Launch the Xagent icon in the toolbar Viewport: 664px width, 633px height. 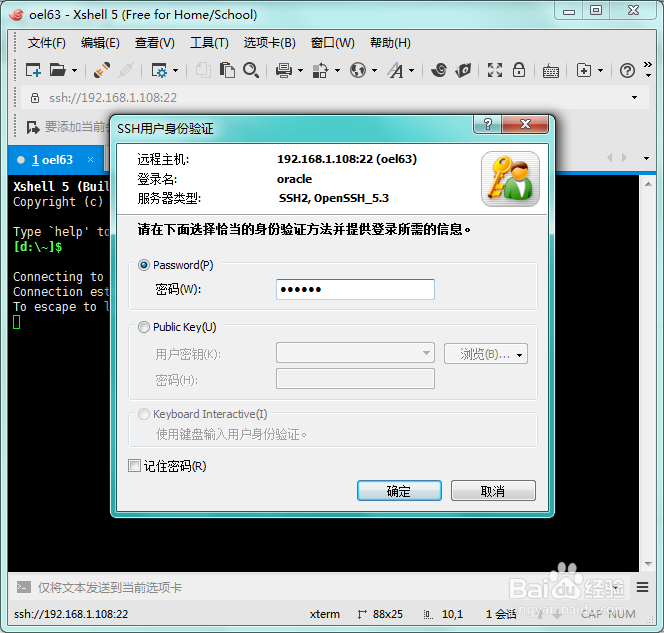[x=463, y=70]
